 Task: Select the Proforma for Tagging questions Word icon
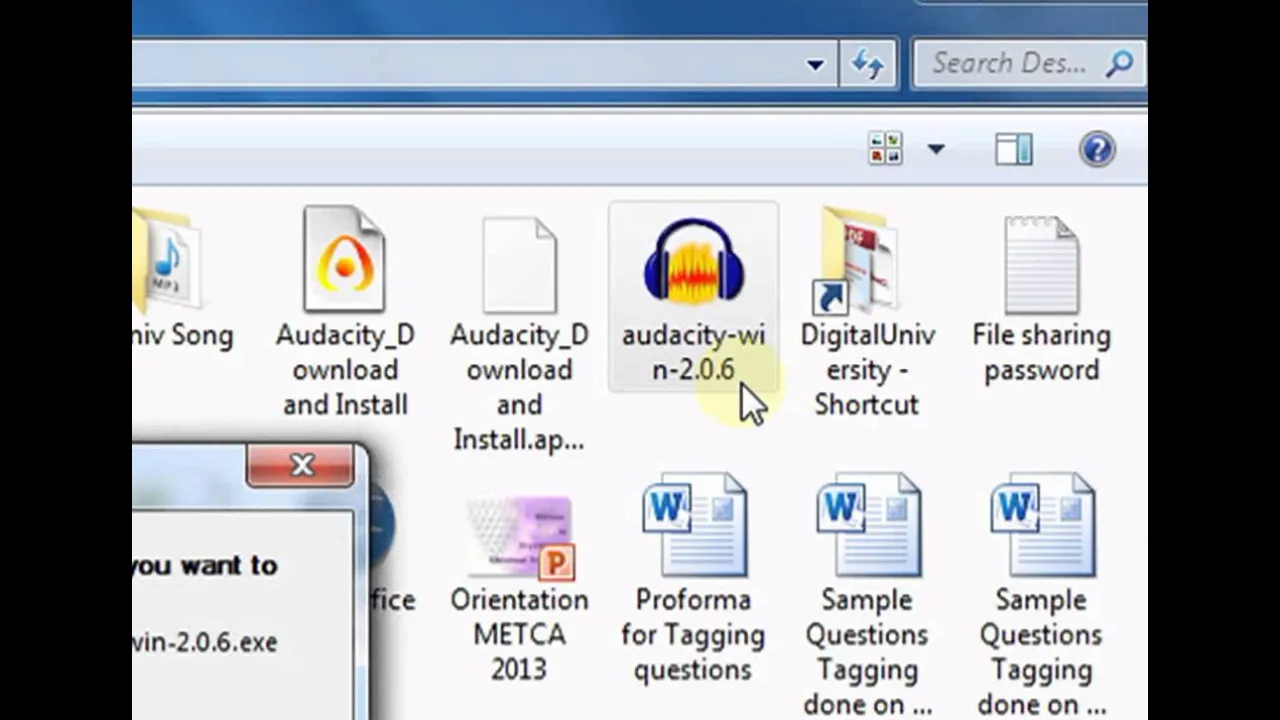click(695, 525)
